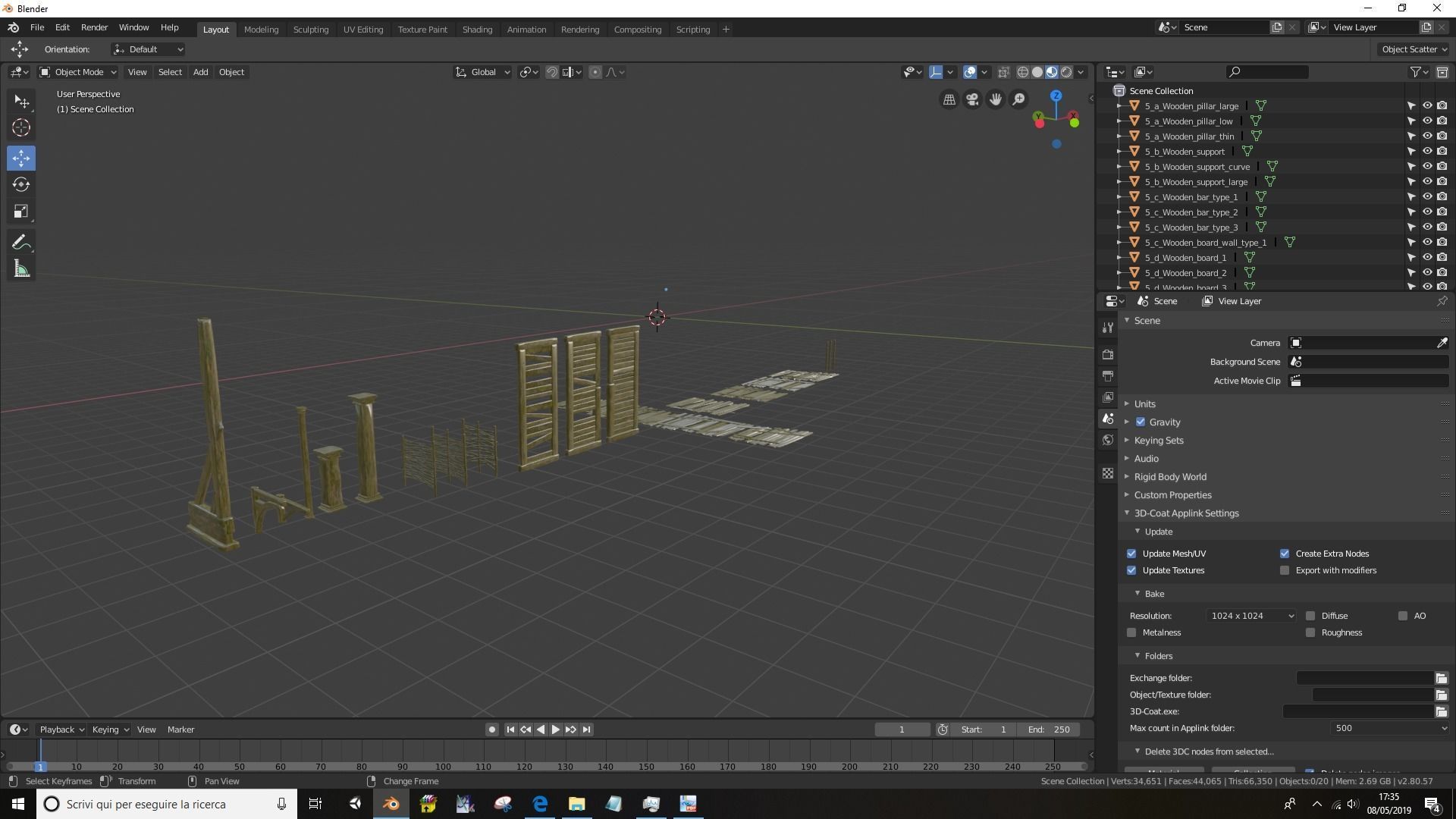Switch to rendered viewport shading

[x=1066, y=72]
